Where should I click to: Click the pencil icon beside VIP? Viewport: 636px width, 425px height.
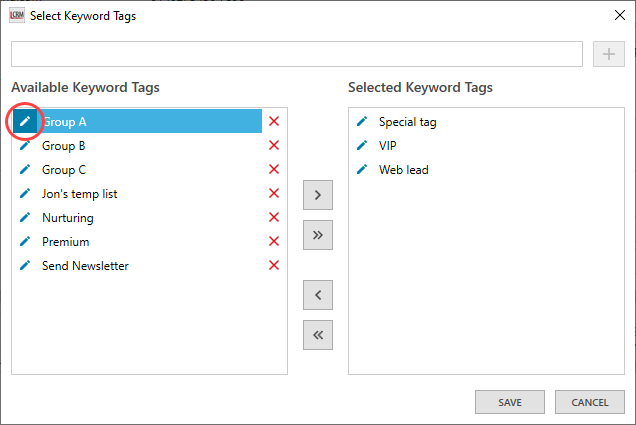tap(362, 146)
